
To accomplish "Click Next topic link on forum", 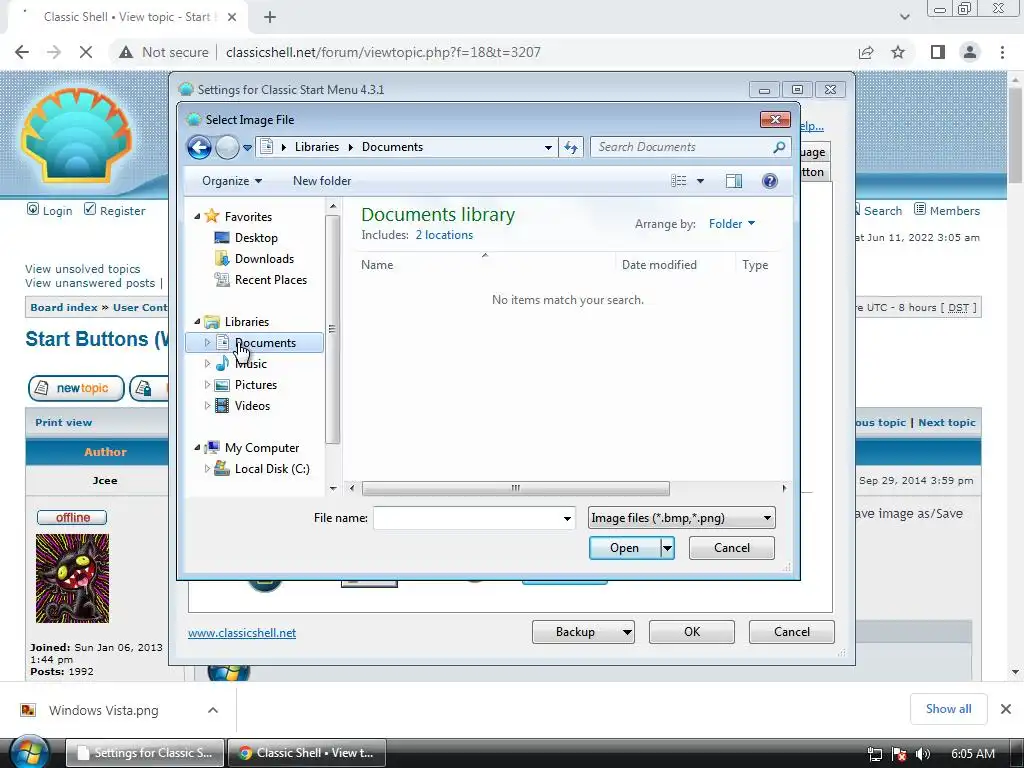I will [x=947, y=423].
